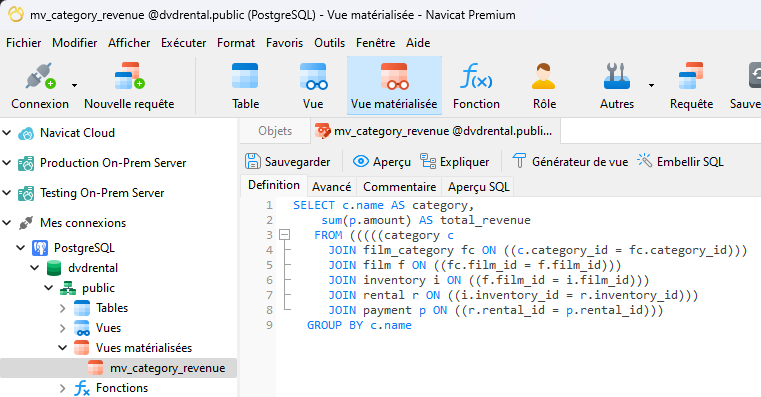761x397 pixels.
Task: Click the Testing On-Prem Server icon
Action: [x=26, y=194]
